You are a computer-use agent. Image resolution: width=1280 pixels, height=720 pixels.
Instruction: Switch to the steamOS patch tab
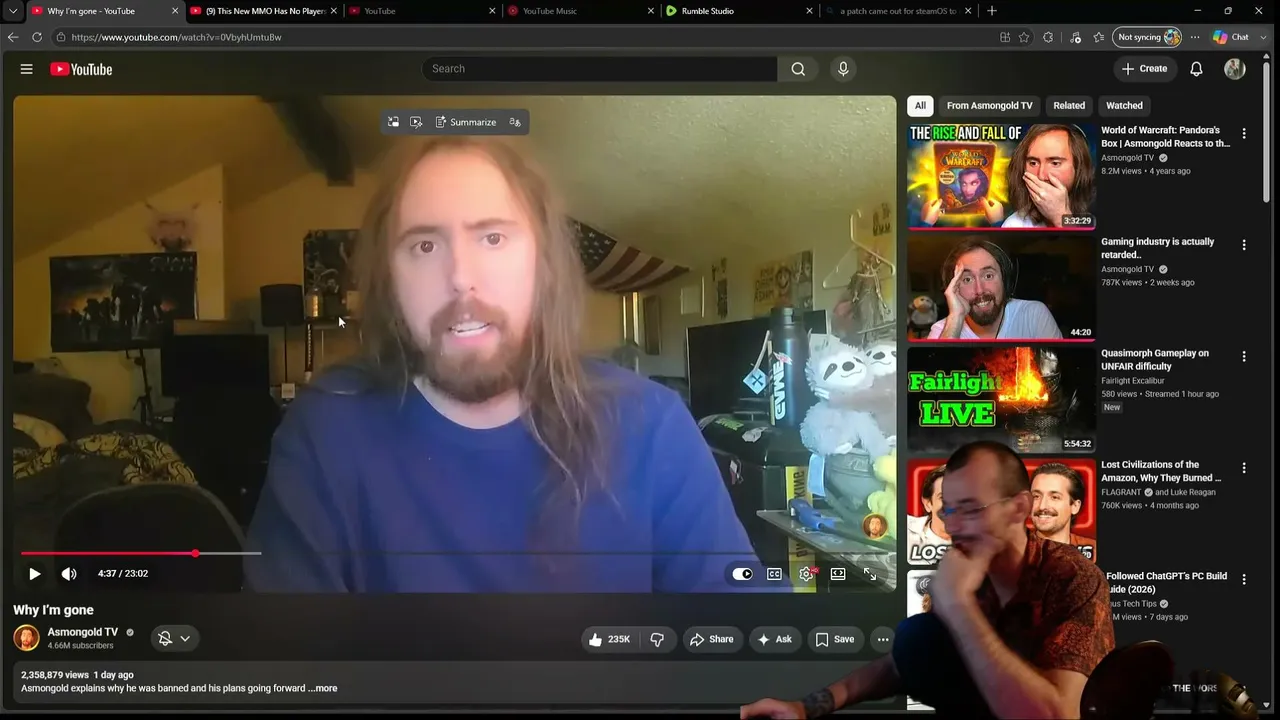tap(897, 11)
